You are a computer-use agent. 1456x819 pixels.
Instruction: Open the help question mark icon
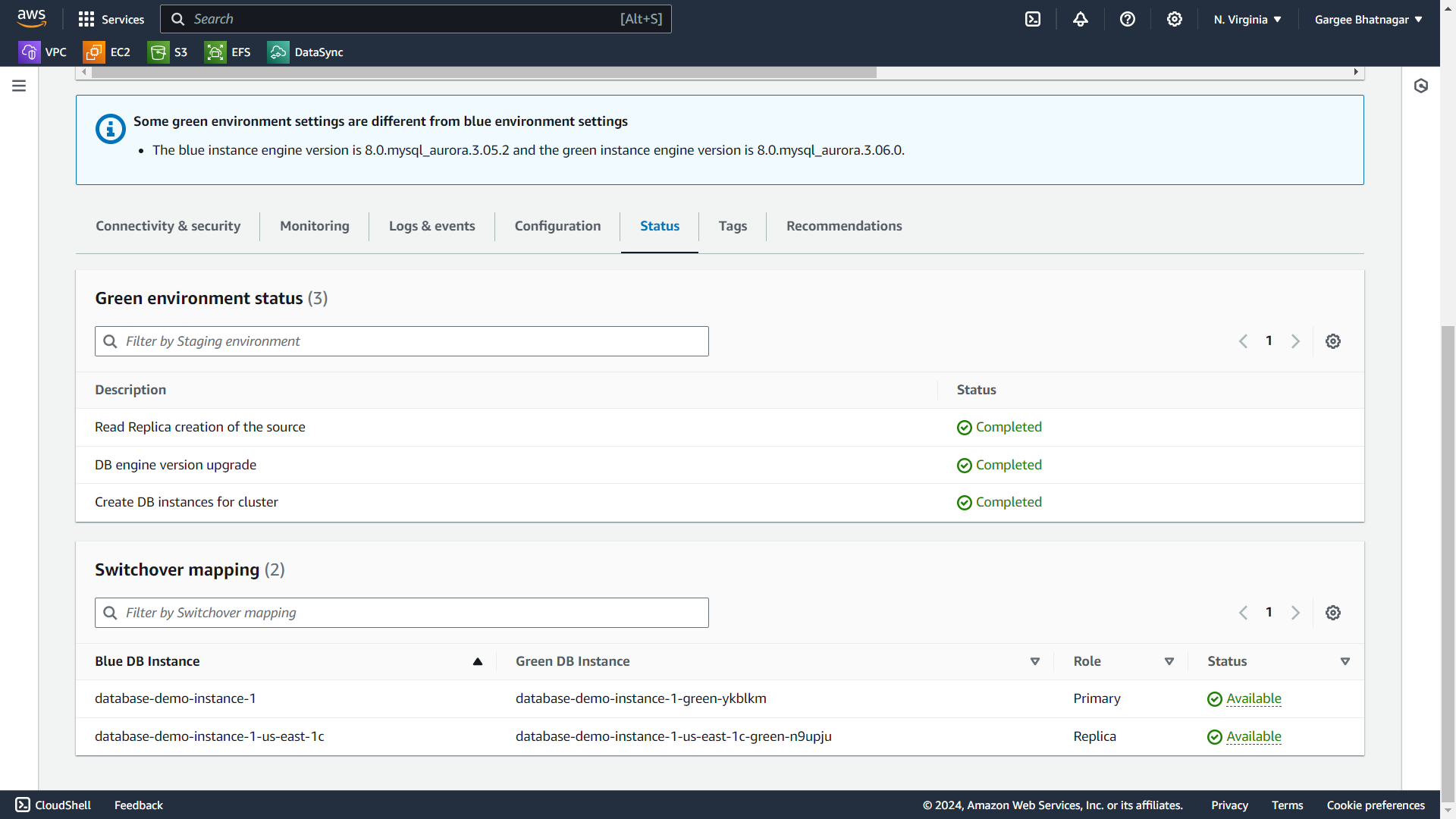(1127, 19)
